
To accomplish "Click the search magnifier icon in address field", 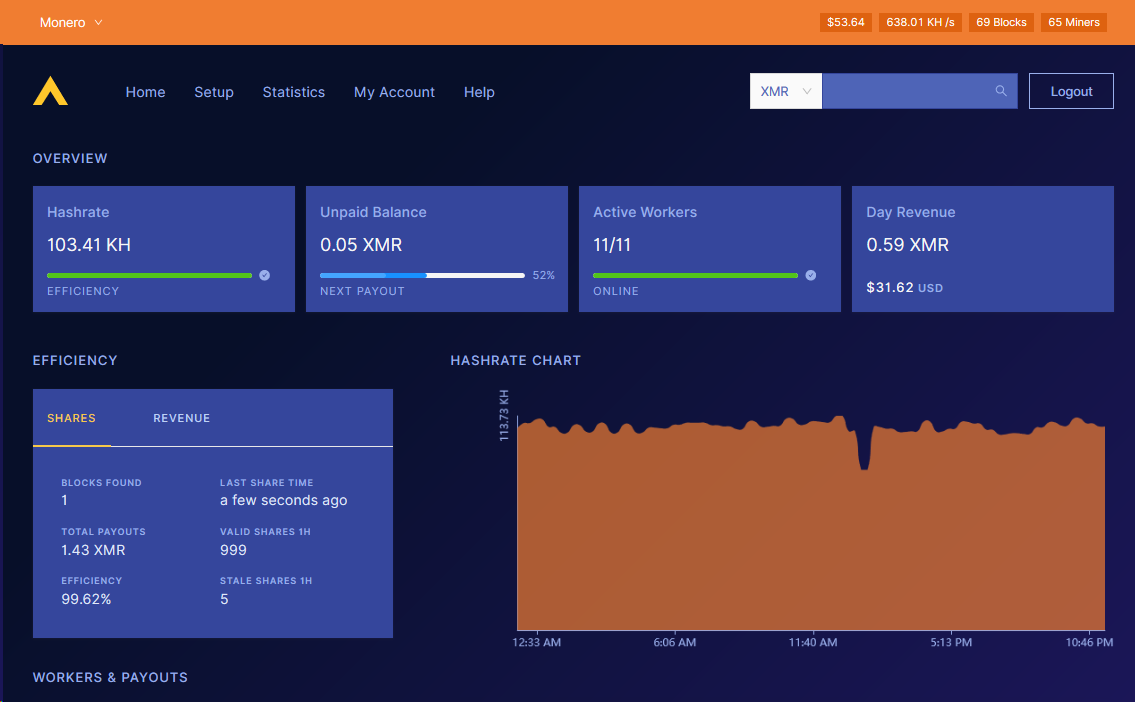I will (1001, 90).
